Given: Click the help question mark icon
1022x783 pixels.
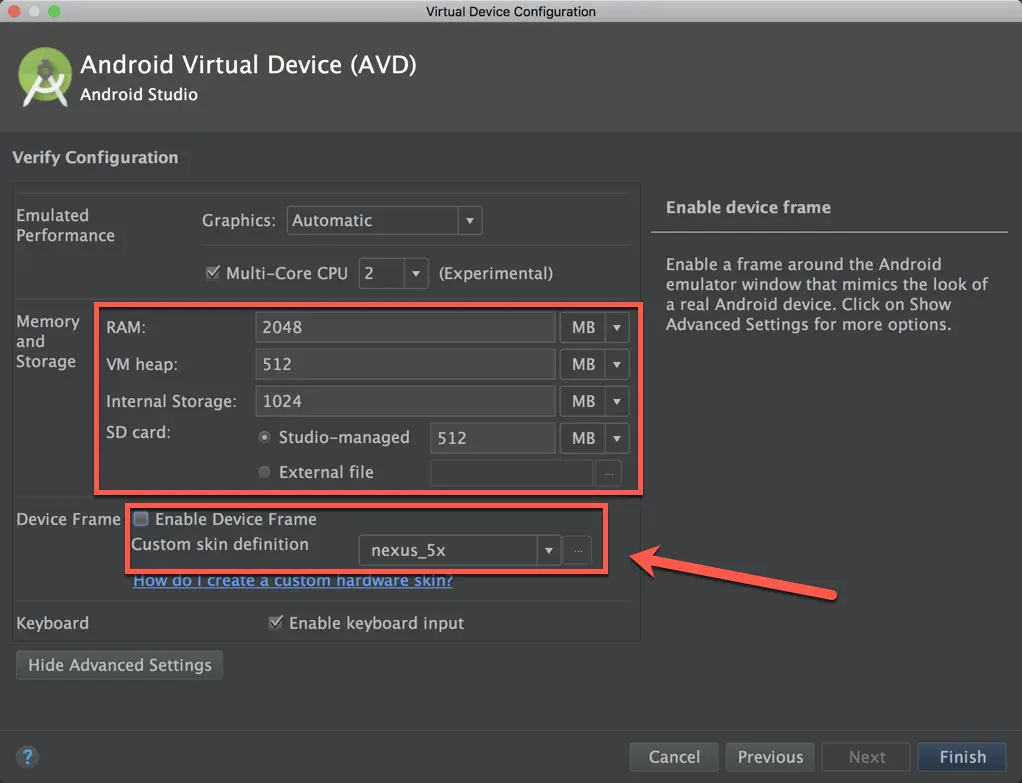Looking at the screenshot, I should (x=27, y=757).
